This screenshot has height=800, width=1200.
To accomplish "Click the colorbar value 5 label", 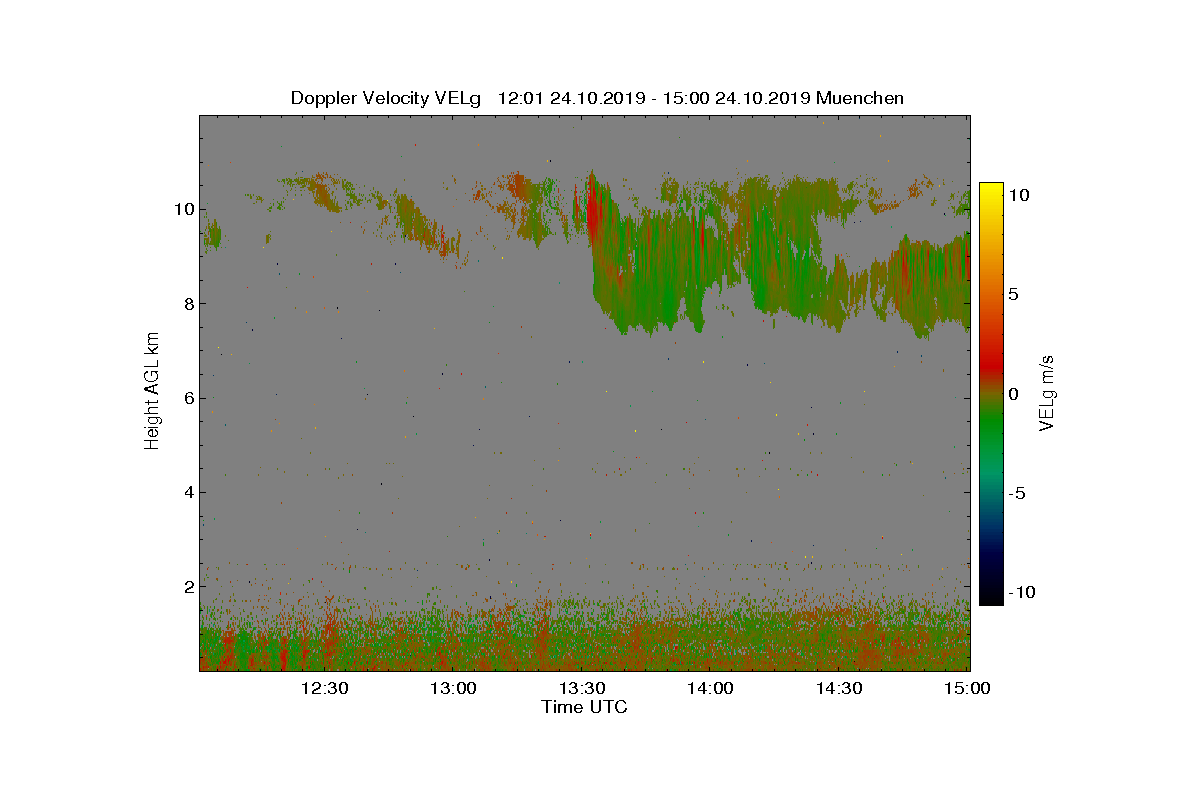I will click(1013, 294).
